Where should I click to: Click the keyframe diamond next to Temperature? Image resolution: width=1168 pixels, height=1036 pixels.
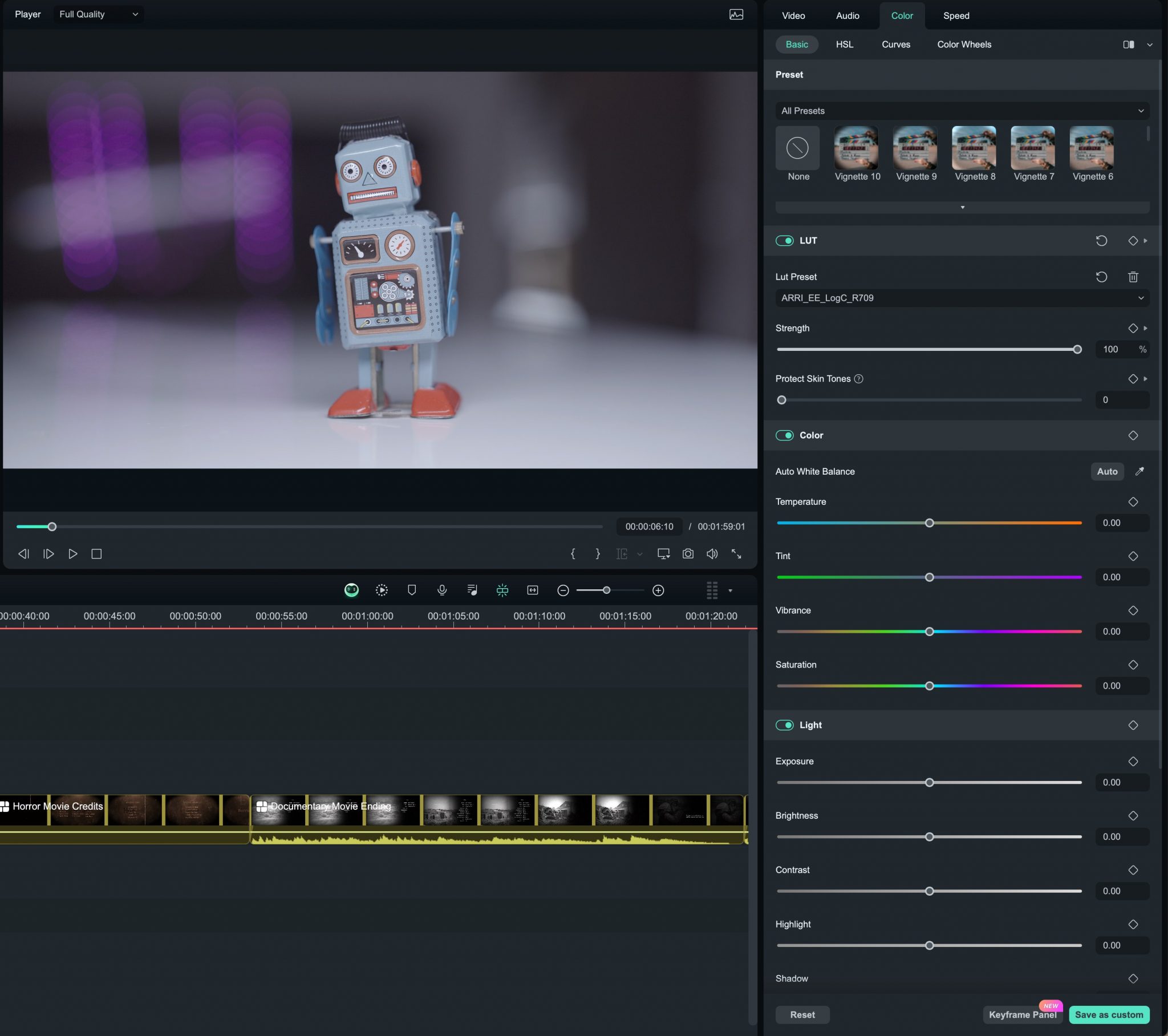1133,502
